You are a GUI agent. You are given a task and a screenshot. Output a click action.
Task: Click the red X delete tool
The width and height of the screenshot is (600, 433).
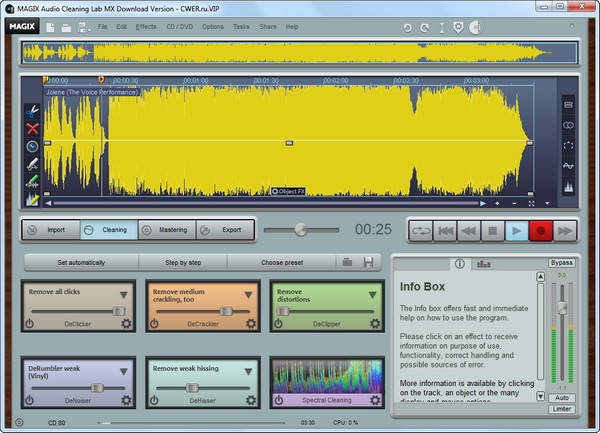[x=32, y=128]
